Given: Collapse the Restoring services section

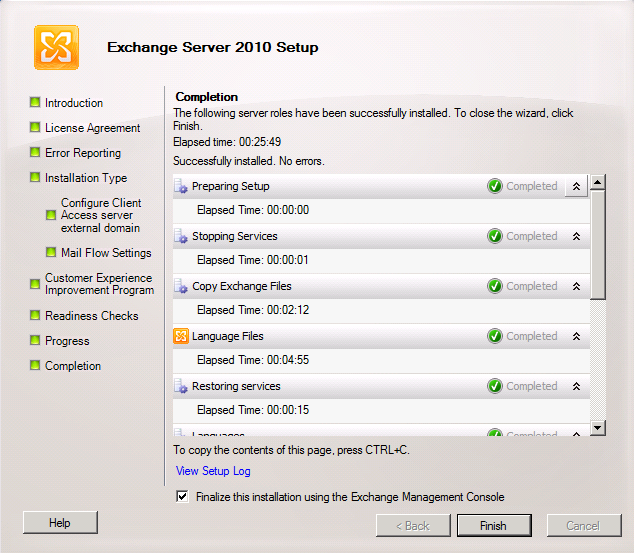Looking at the screenshot, I should 576,386.
